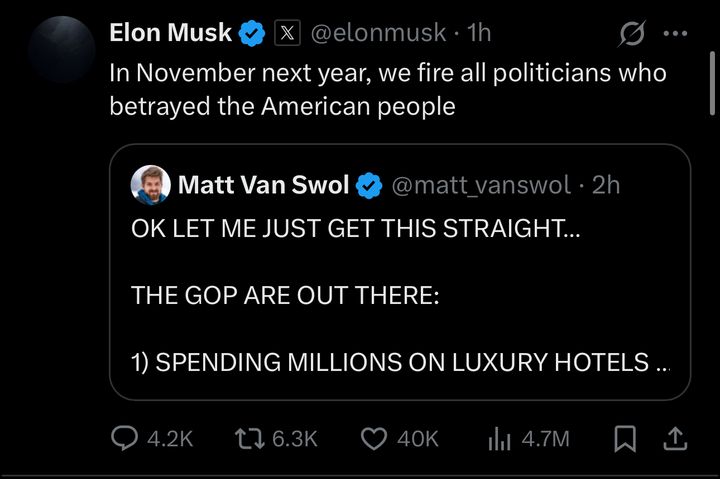Reply using the comment bubble icon

click(124, 438)
